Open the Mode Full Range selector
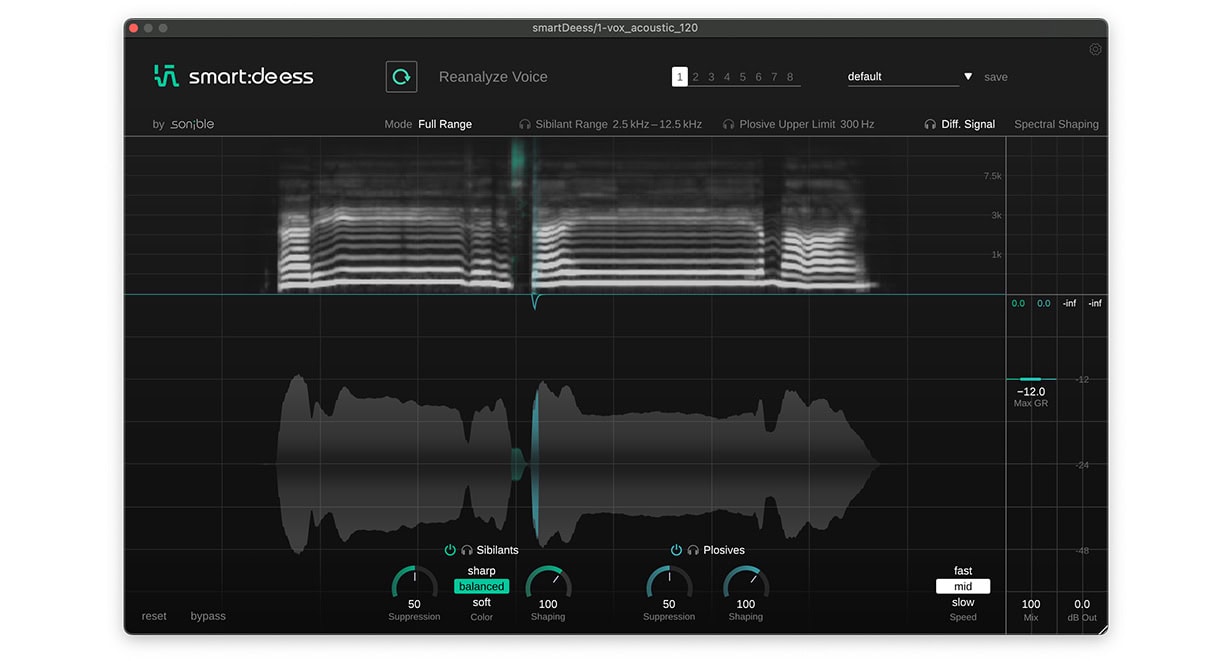The image size is (1232, 661). click(445, 124)
